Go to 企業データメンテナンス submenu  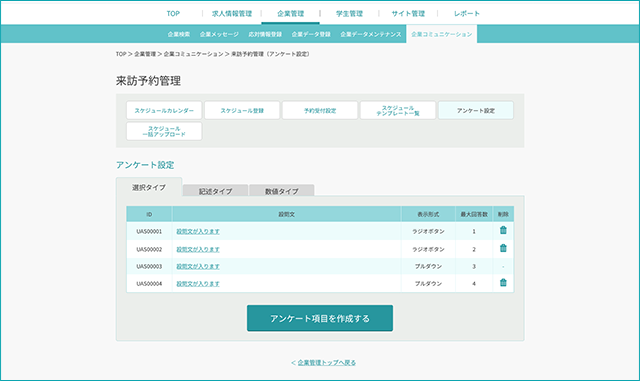[x=371, y=34]
